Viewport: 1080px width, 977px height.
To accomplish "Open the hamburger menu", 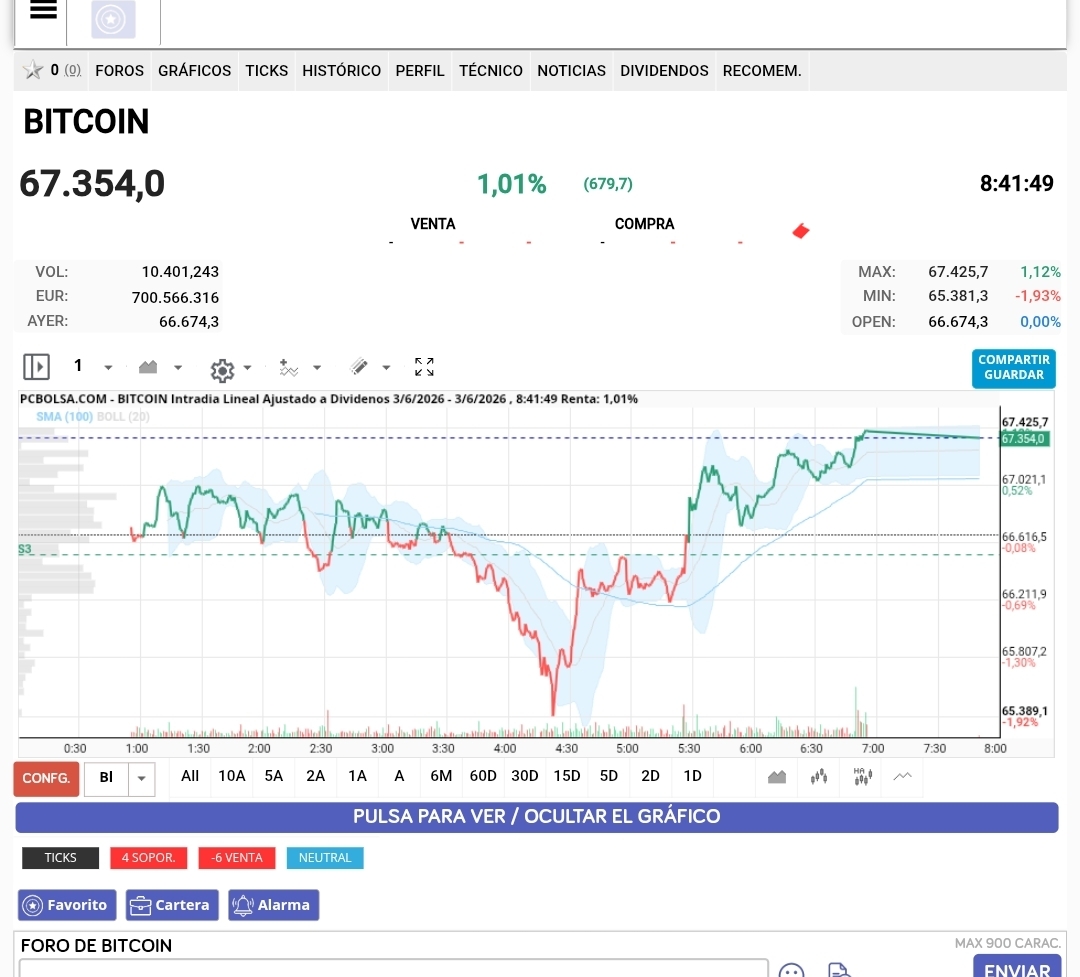I will point(43,10).
